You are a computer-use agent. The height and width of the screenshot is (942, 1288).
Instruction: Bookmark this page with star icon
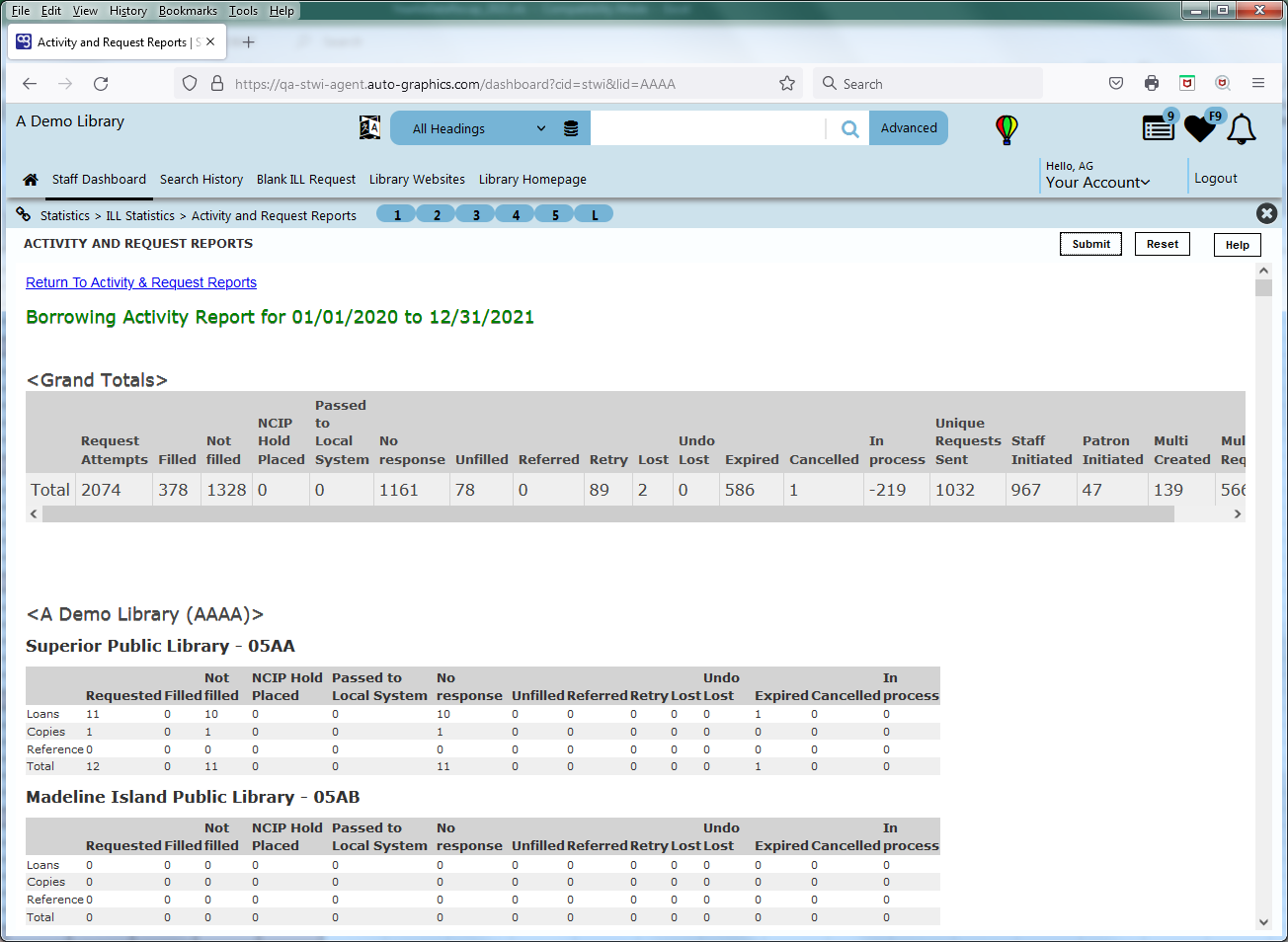787,84
